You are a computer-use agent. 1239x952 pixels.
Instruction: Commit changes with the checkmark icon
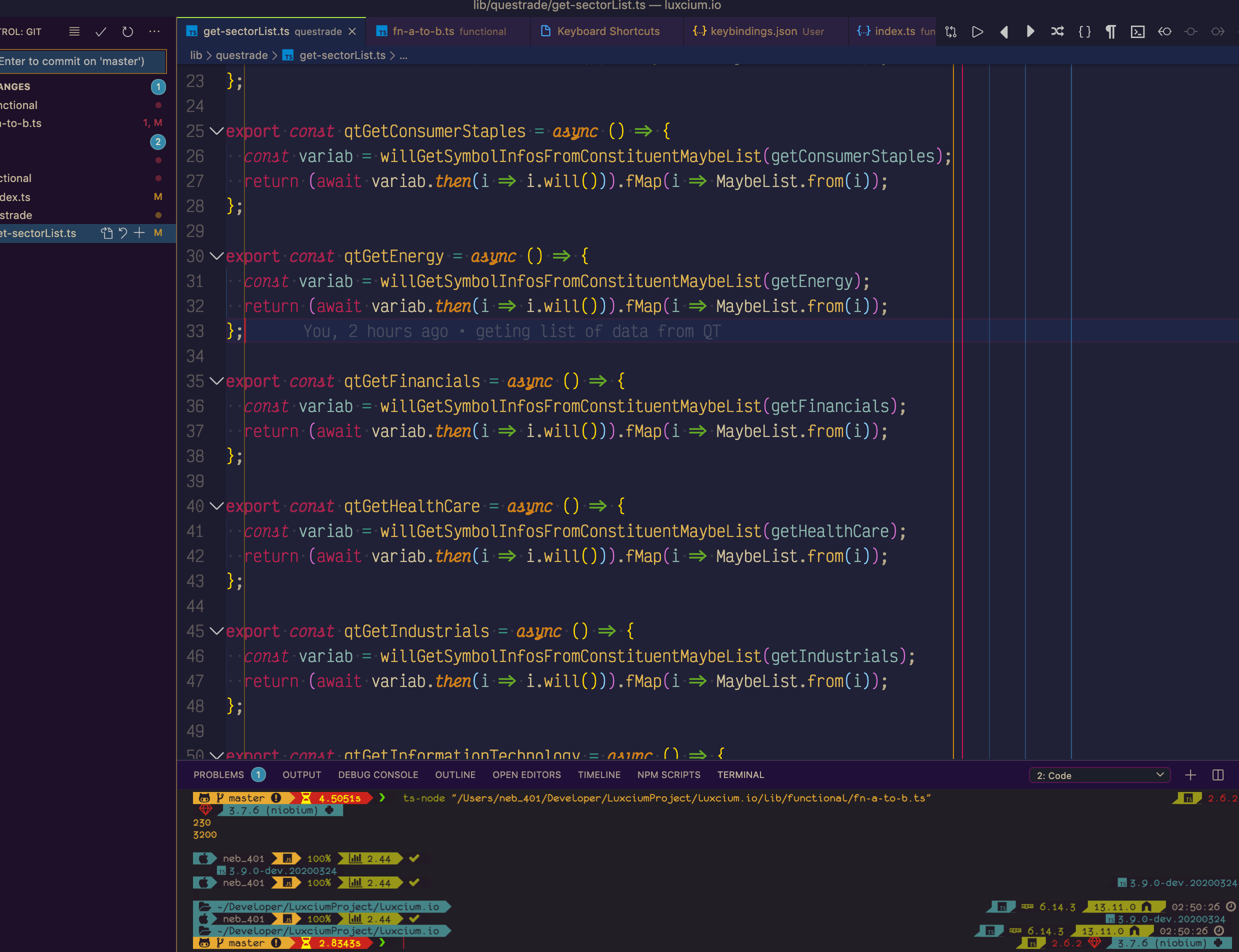[x=101, y=31]
